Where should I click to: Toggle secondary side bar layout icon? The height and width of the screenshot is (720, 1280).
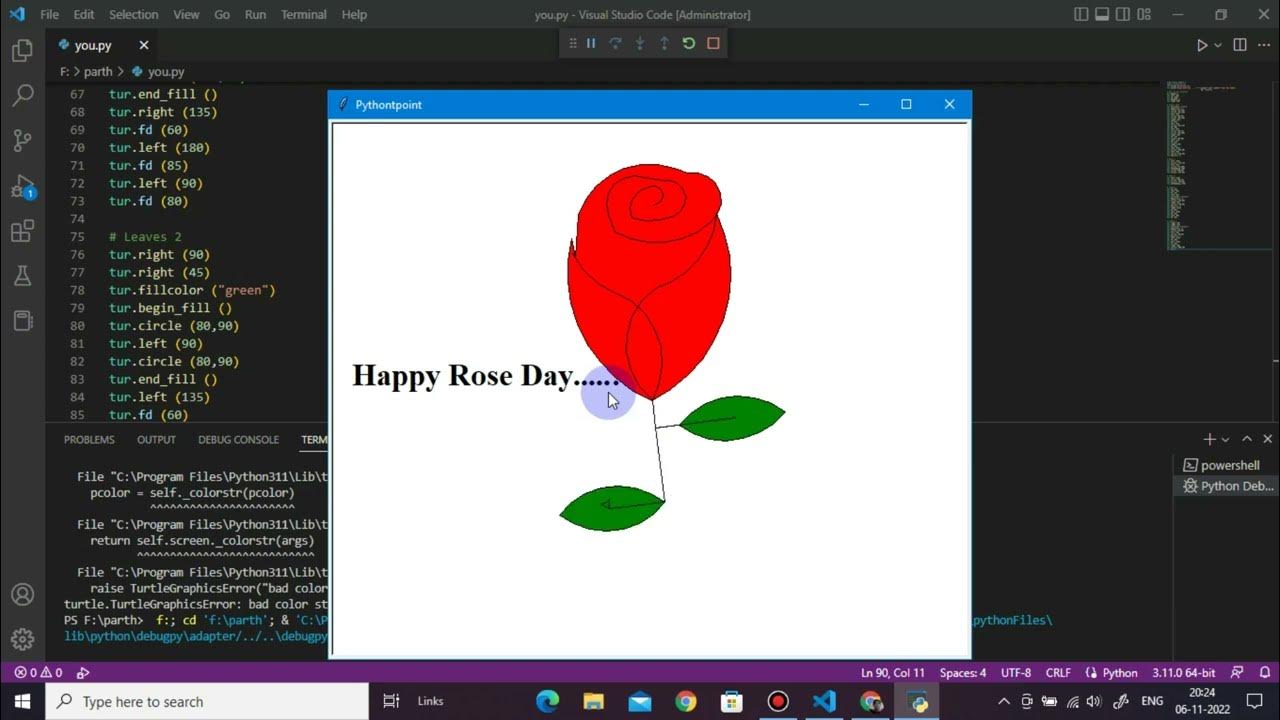tap(1123, 15)
